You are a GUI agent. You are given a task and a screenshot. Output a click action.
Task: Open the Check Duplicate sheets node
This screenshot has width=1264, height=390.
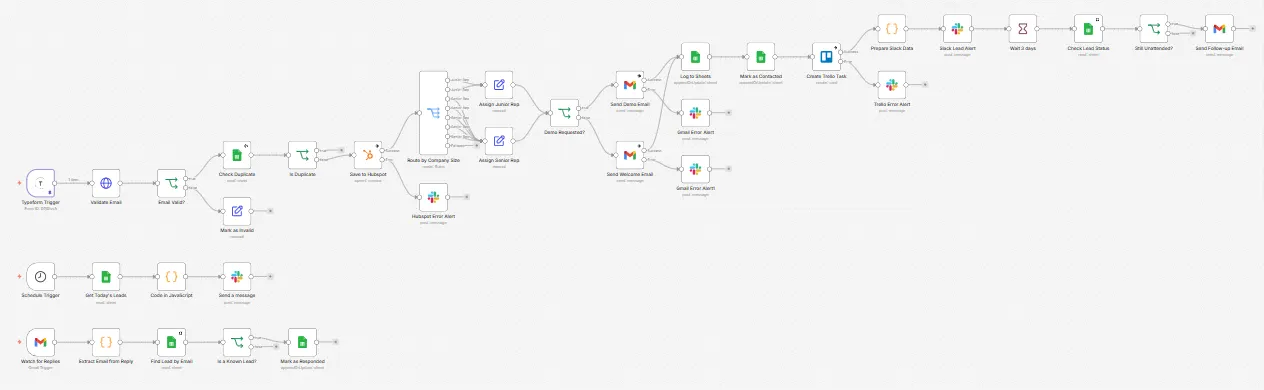pyautogui.click(x=237, y=155)
